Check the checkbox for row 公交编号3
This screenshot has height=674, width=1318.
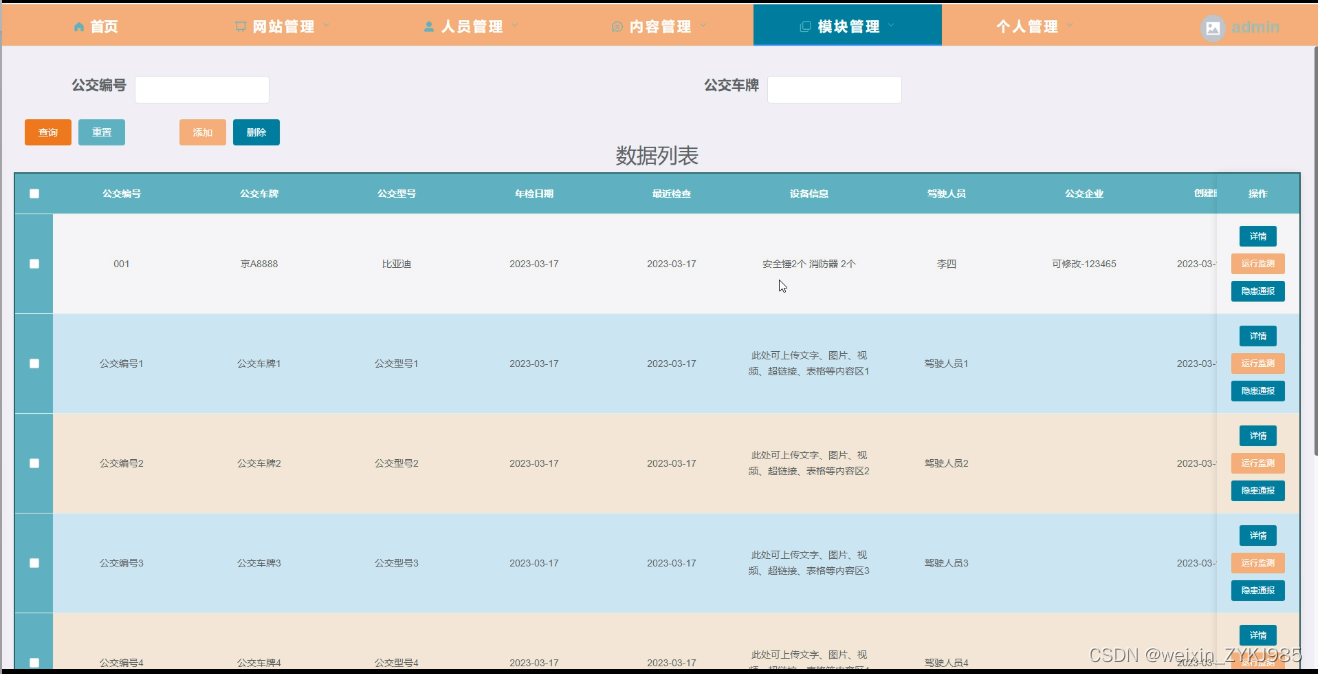coord(34,563)
